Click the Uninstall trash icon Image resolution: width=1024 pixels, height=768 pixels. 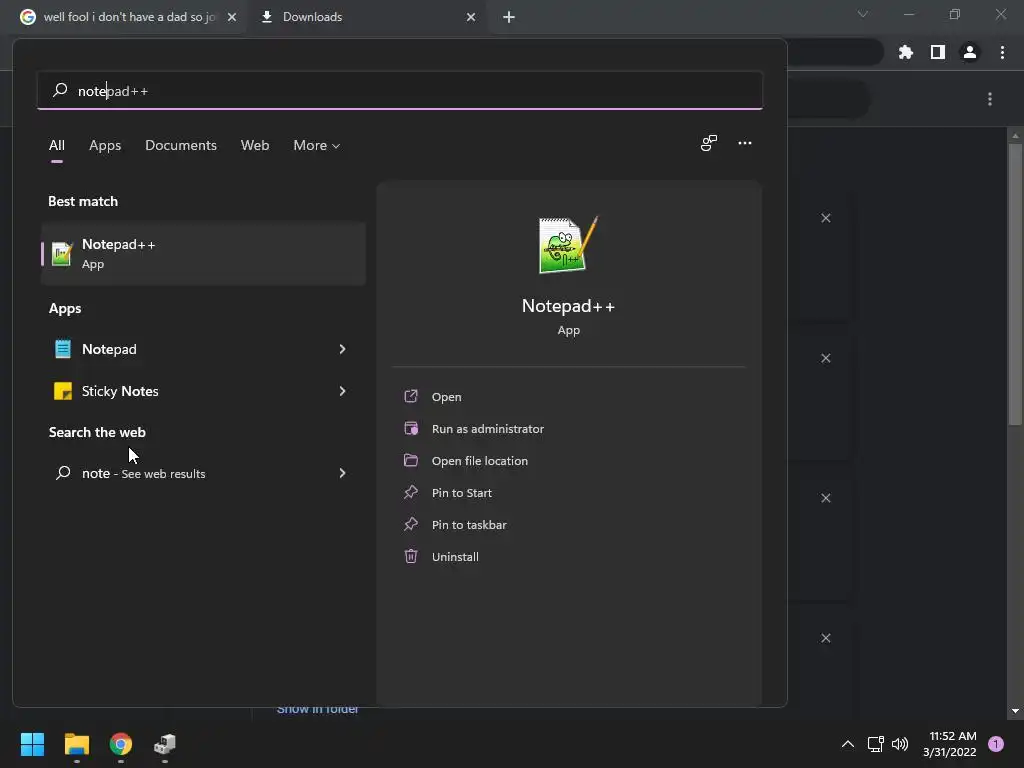pos(411,556)
